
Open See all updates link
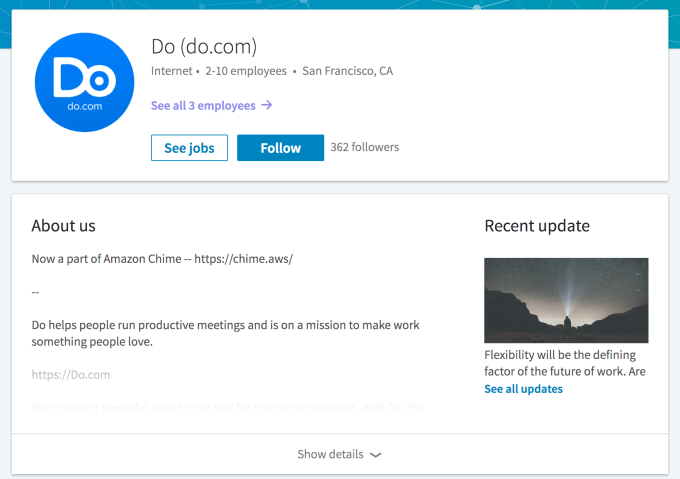523,389
